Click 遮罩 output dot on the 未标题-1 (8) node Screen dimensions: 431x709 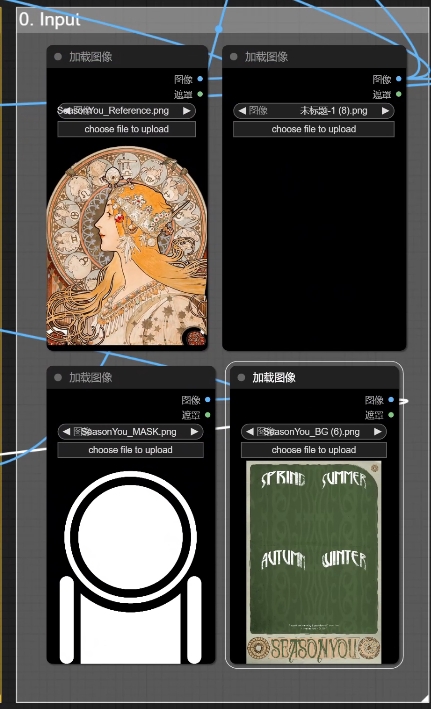pos(398,94)
